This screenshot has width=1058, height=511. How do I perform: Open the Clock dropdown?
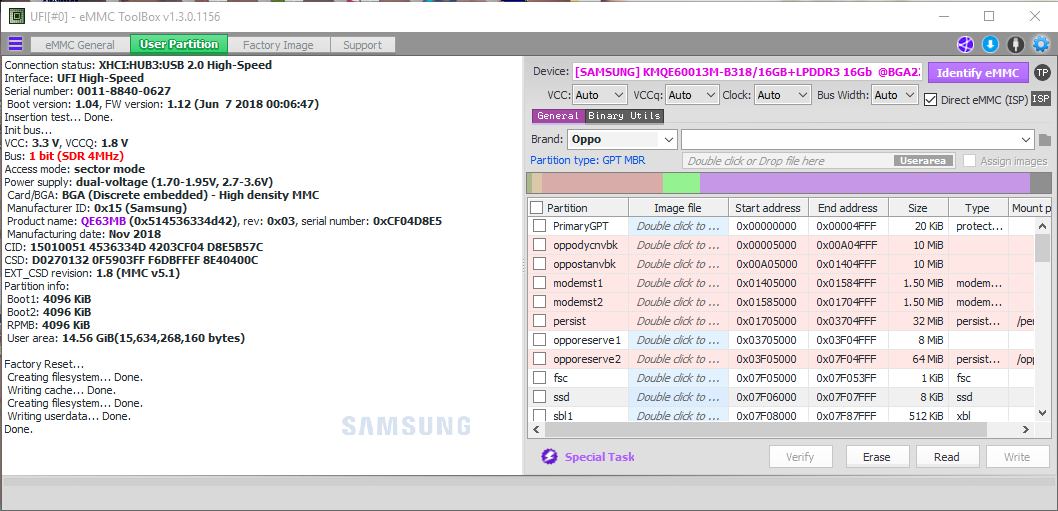tap(783, 95)
